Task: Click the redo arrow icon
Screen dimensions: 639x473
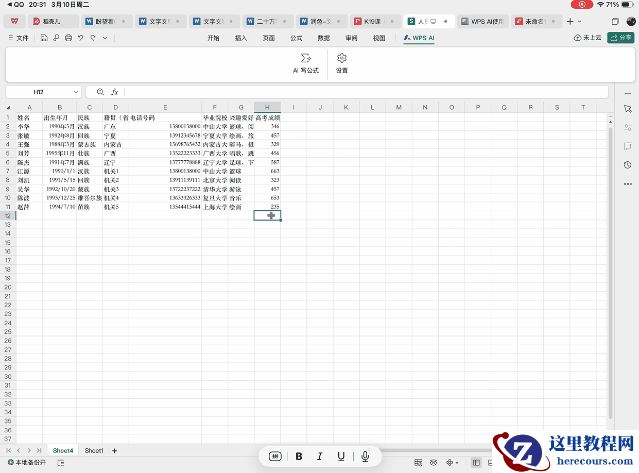Action: pos(93,38)
